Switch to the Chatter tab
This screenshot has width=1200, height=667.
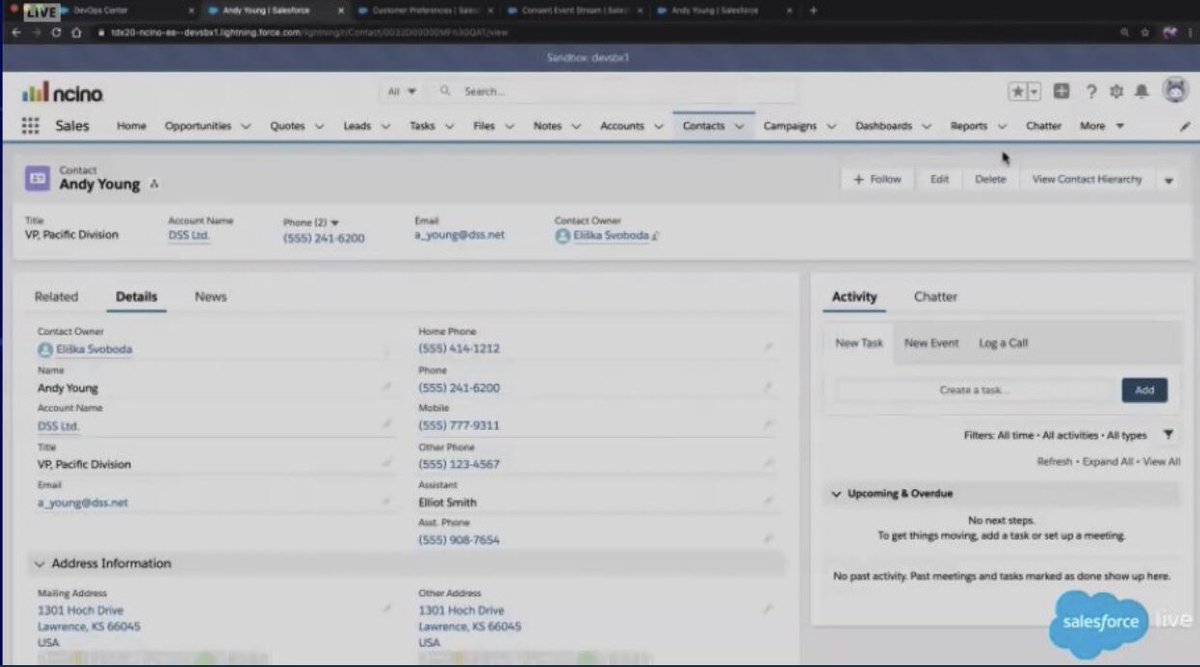[x=936, y=296]
